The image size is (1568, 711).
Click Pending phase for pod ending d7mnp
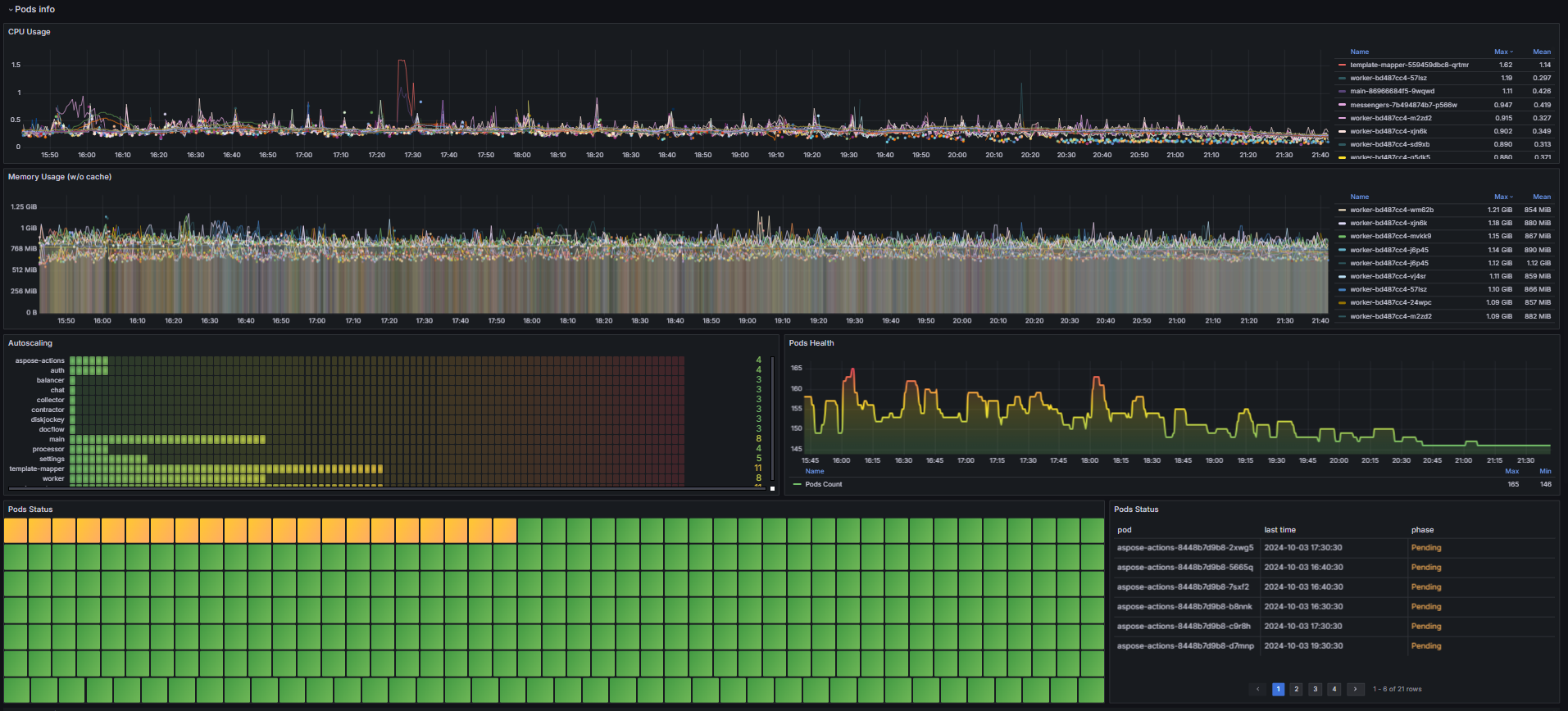point(1426,646)
